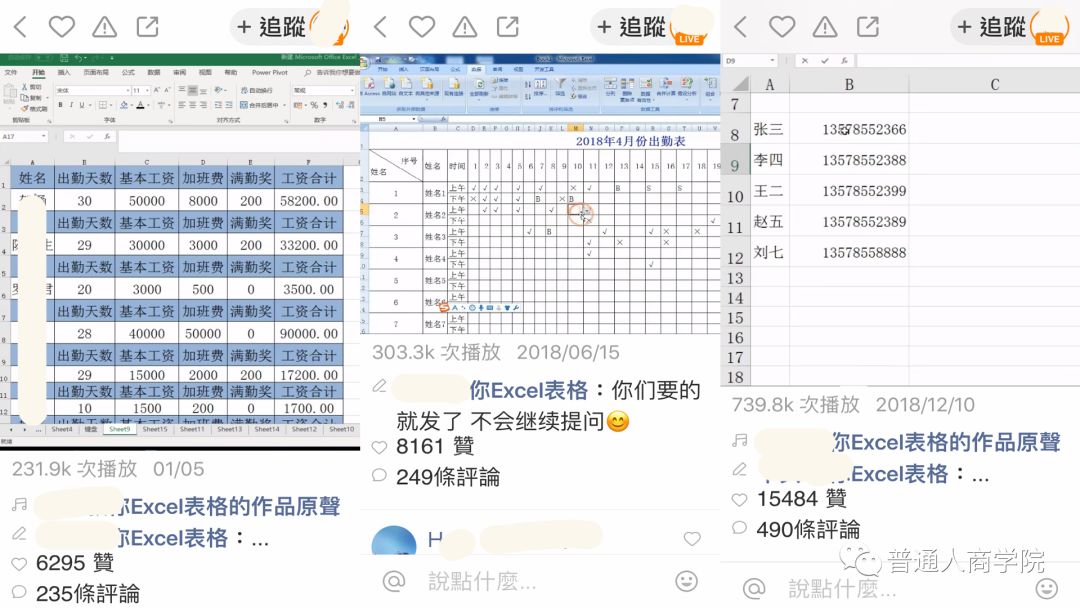The width and height of the screenshot is (1080, 608).
Task: Expand the name box dropdown in middle Excel
Action: point(414,119)
